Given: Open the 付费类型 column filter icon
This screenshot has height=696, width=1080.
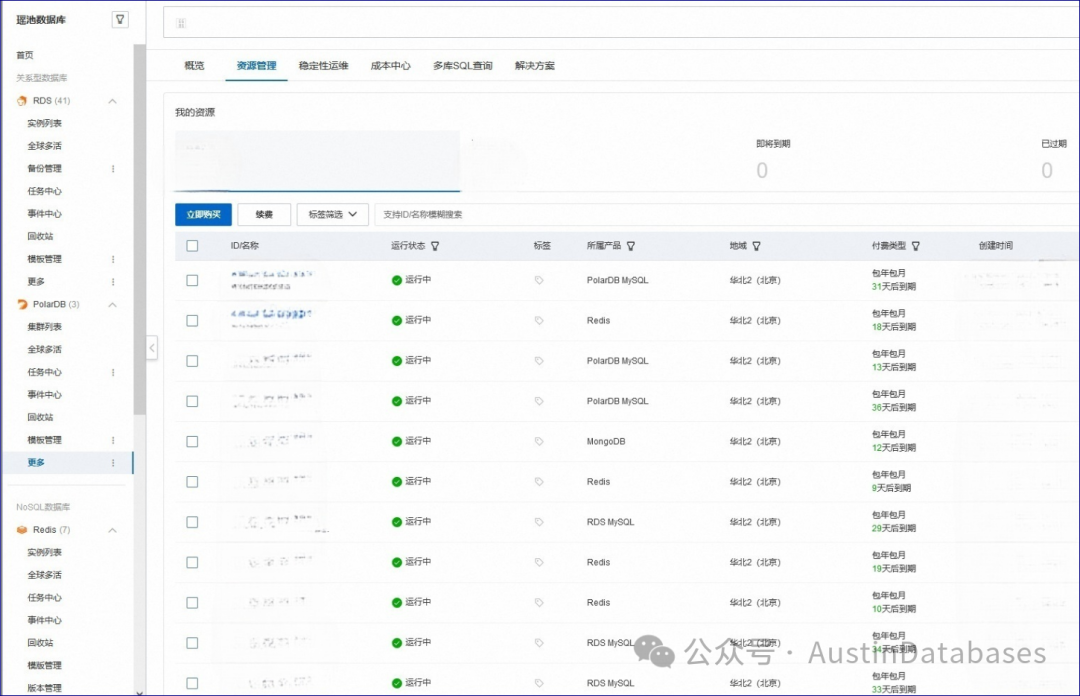Looking at the screenshot, I should pos(915,246).
